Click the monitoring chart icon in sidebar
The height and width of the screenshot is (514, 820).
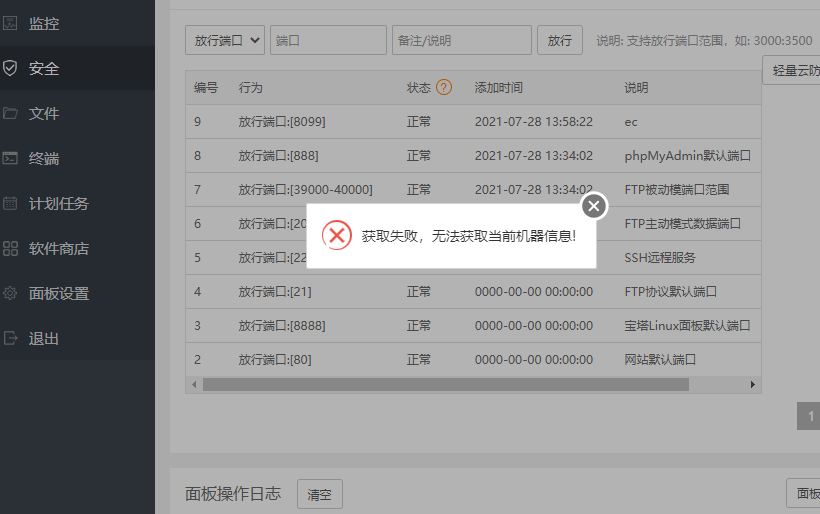click(x=10, y=23)
